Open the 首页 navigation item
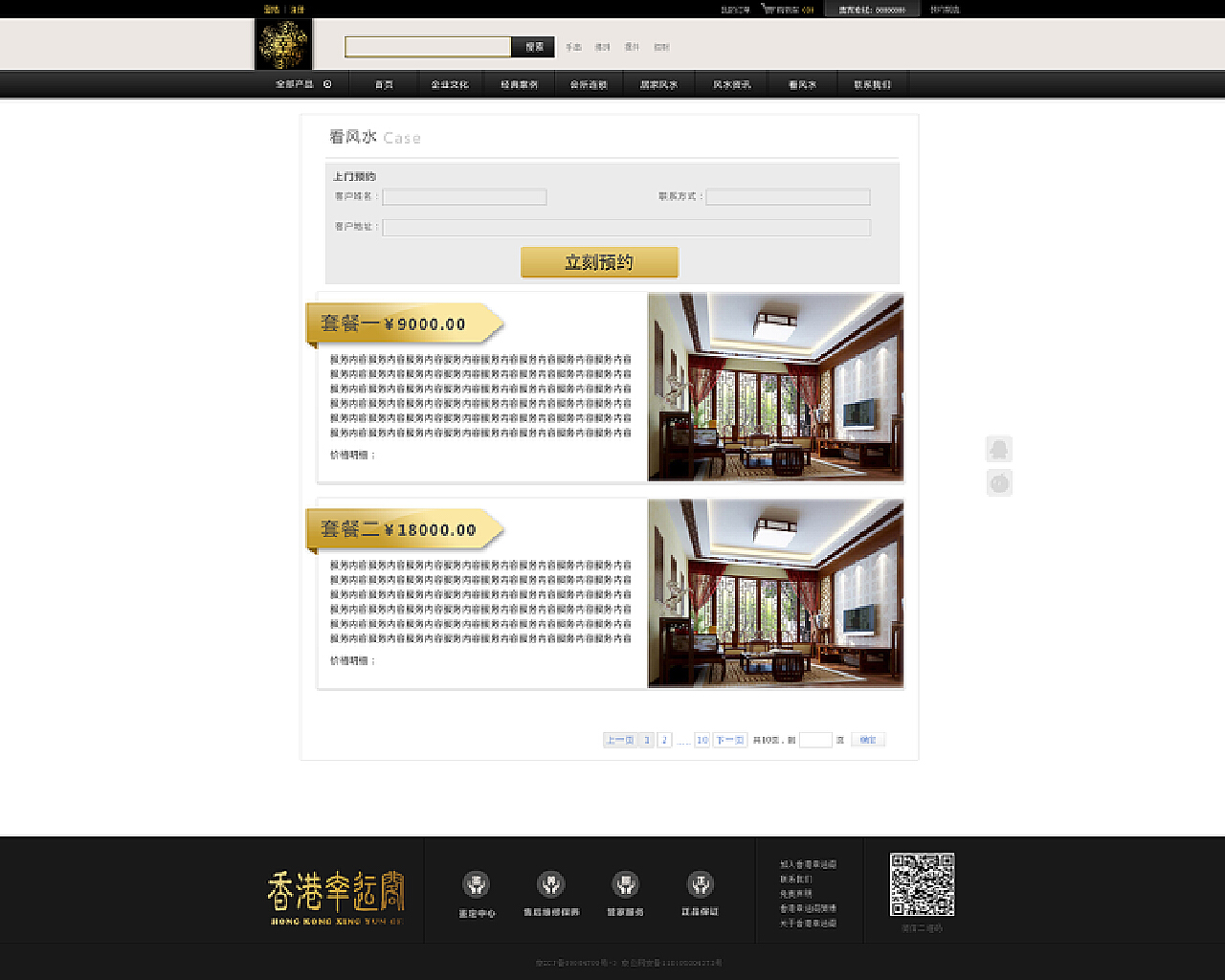Screen dimensions: 1225x980 384,84
